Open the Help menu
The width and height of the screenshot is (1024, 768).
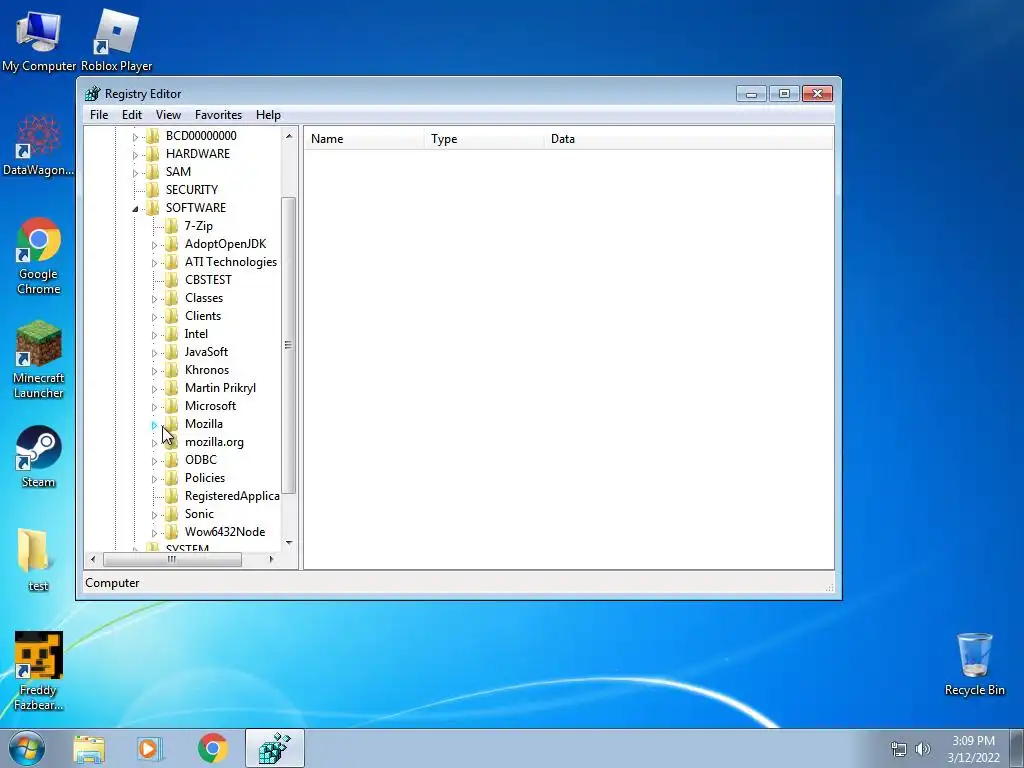point(268,115)
